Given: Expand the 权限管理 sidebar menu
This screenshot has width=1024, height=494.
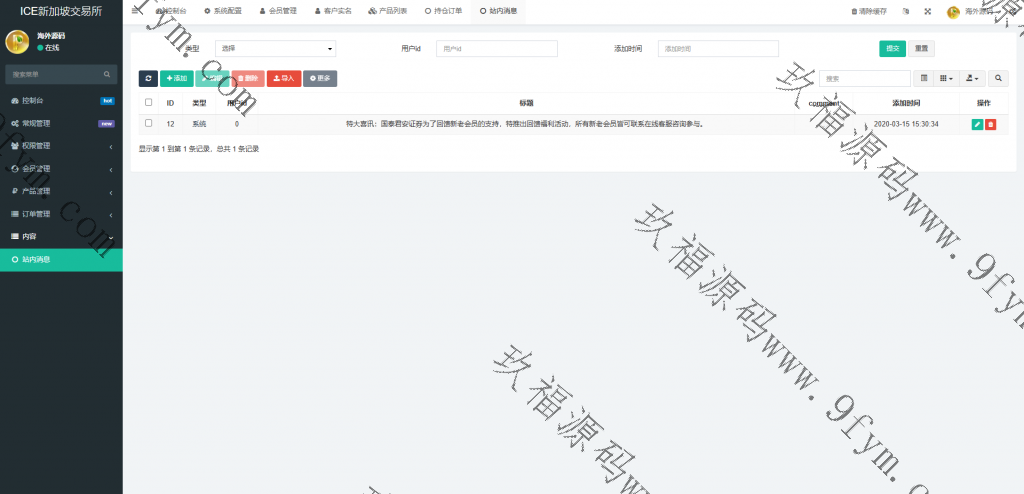Looking at the screenshot, I should 61,146.
